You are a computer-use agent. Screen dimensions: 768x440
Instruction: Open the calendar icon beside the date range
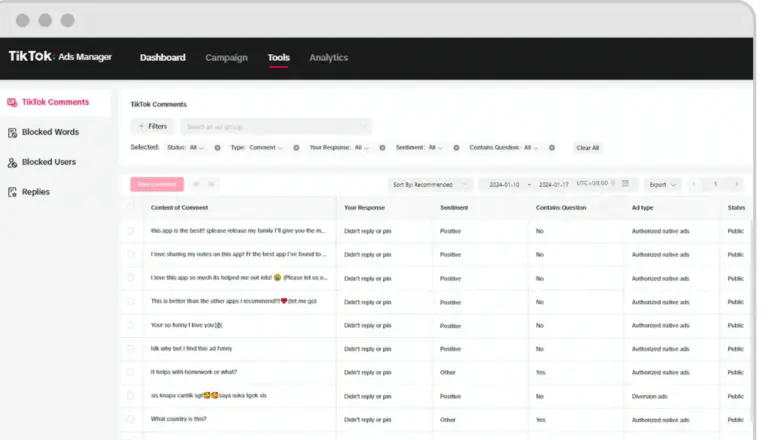625,184
